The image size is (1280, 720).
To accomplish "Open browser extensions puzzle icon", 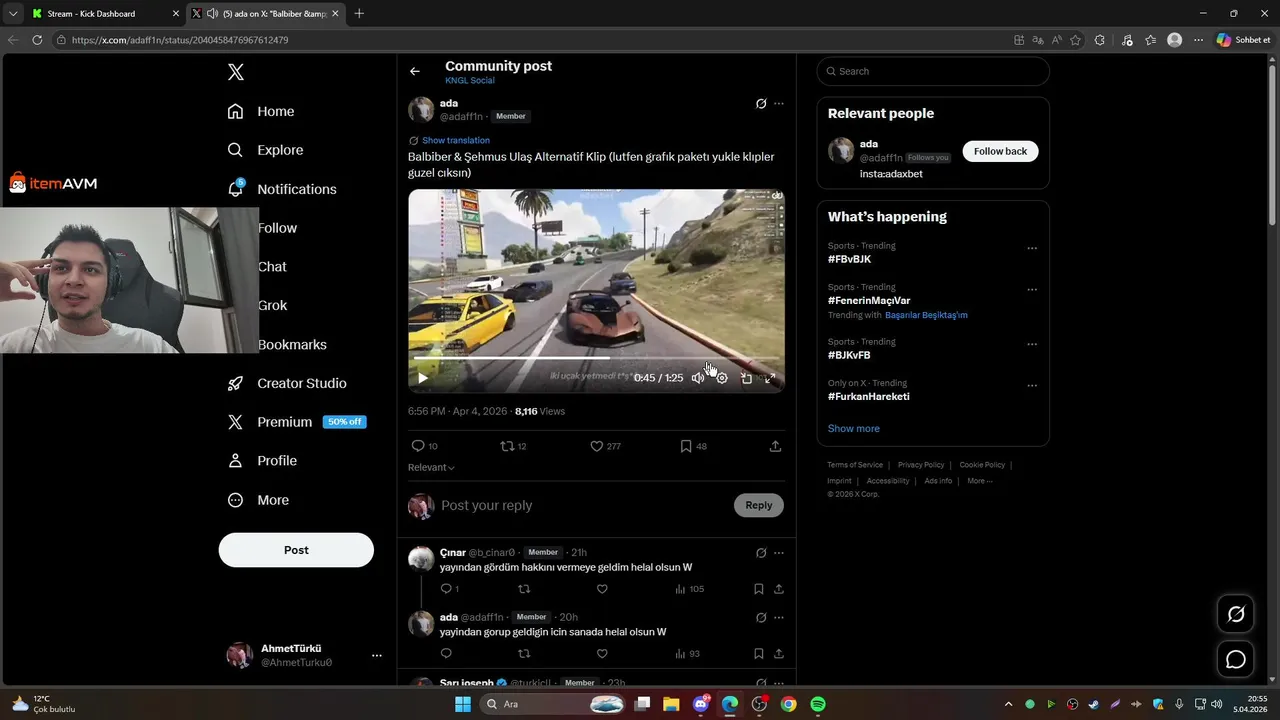I will tap(1100, 40).
